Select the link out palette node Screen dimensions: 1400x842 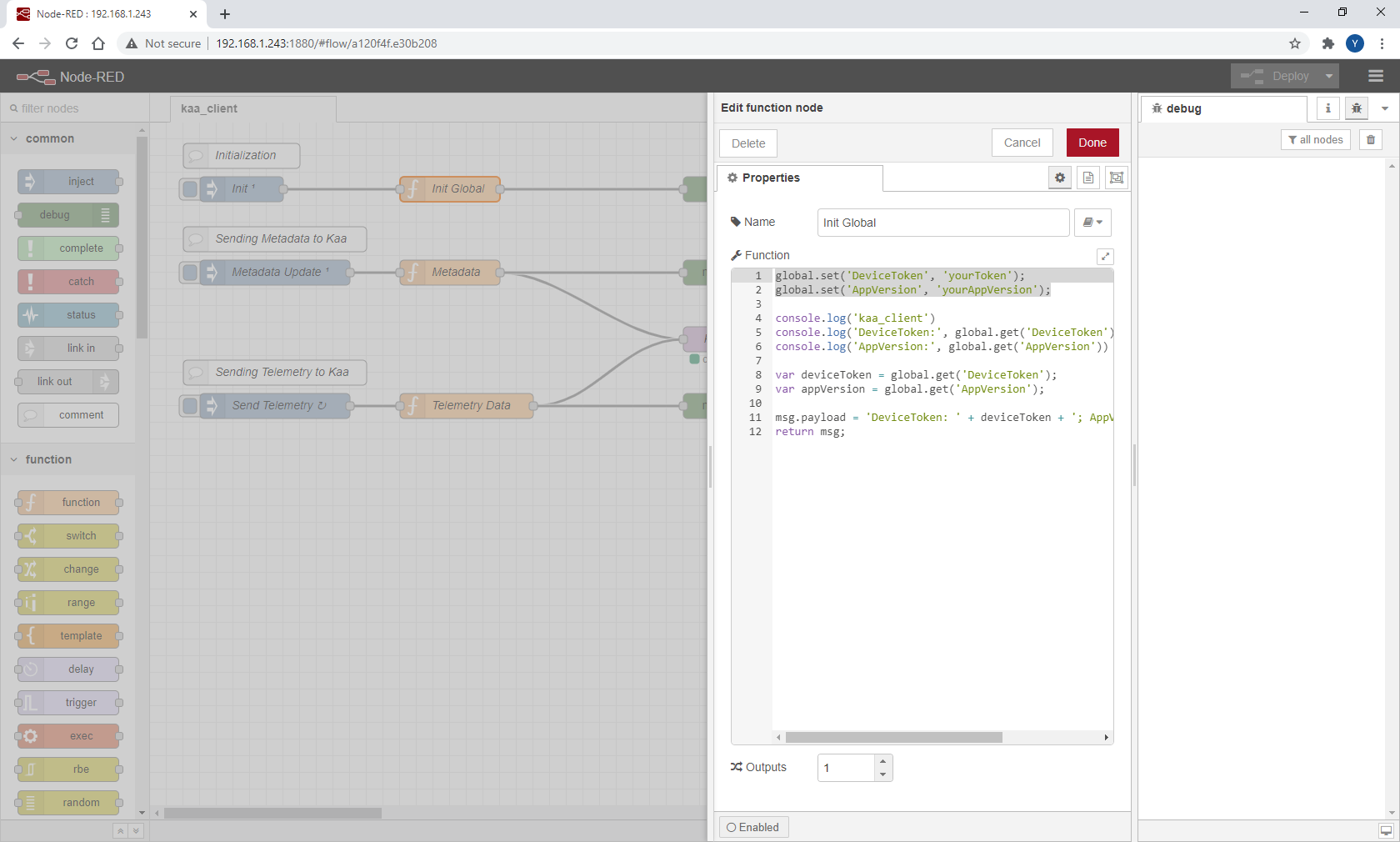click(68, 382)
